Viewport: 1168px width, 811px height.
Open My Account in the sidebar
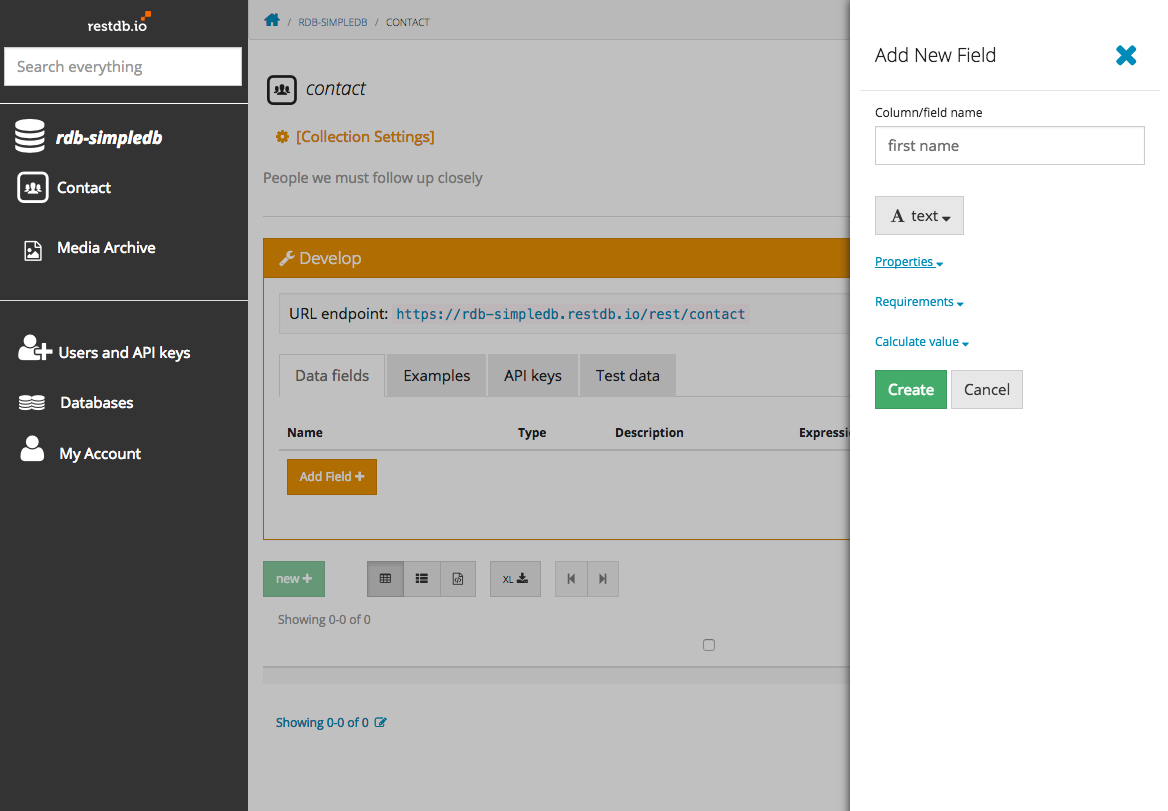(101, 454)
